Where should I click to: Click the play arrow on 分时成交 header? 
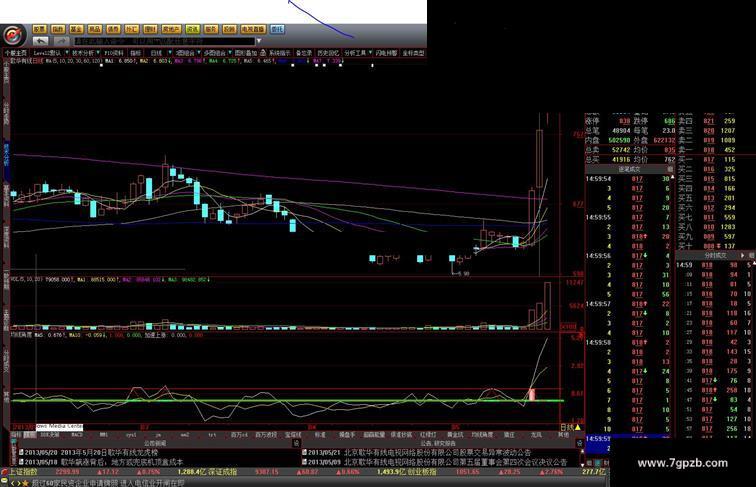(743, 255)
